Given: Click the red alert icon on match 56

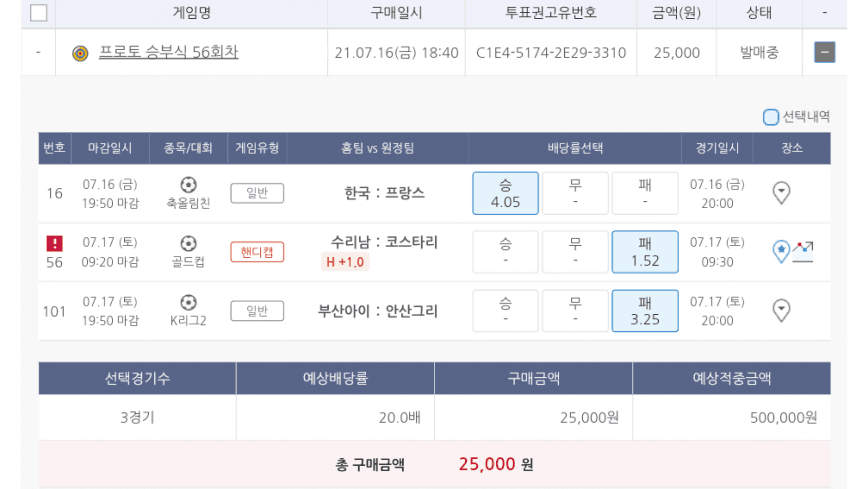Looking at the screenshot, I should pyautogui.click(x=54, y=243).
